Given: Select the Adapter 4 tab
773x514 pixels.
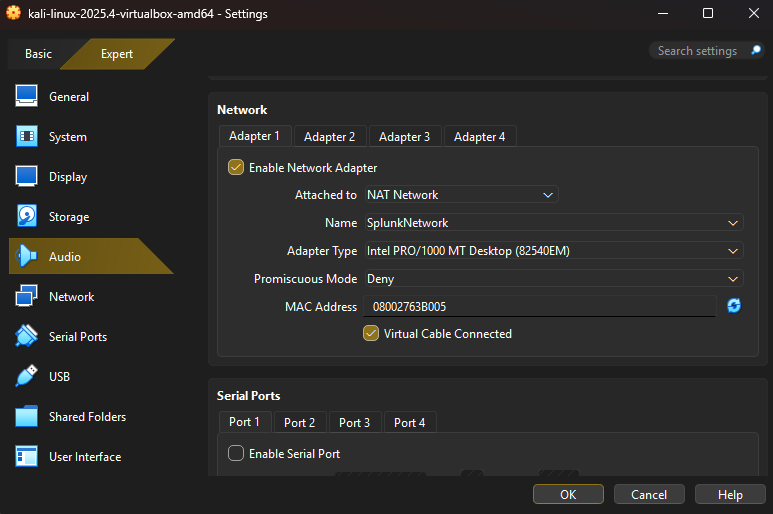Looking at the screenshot, I should pos(479,137).
